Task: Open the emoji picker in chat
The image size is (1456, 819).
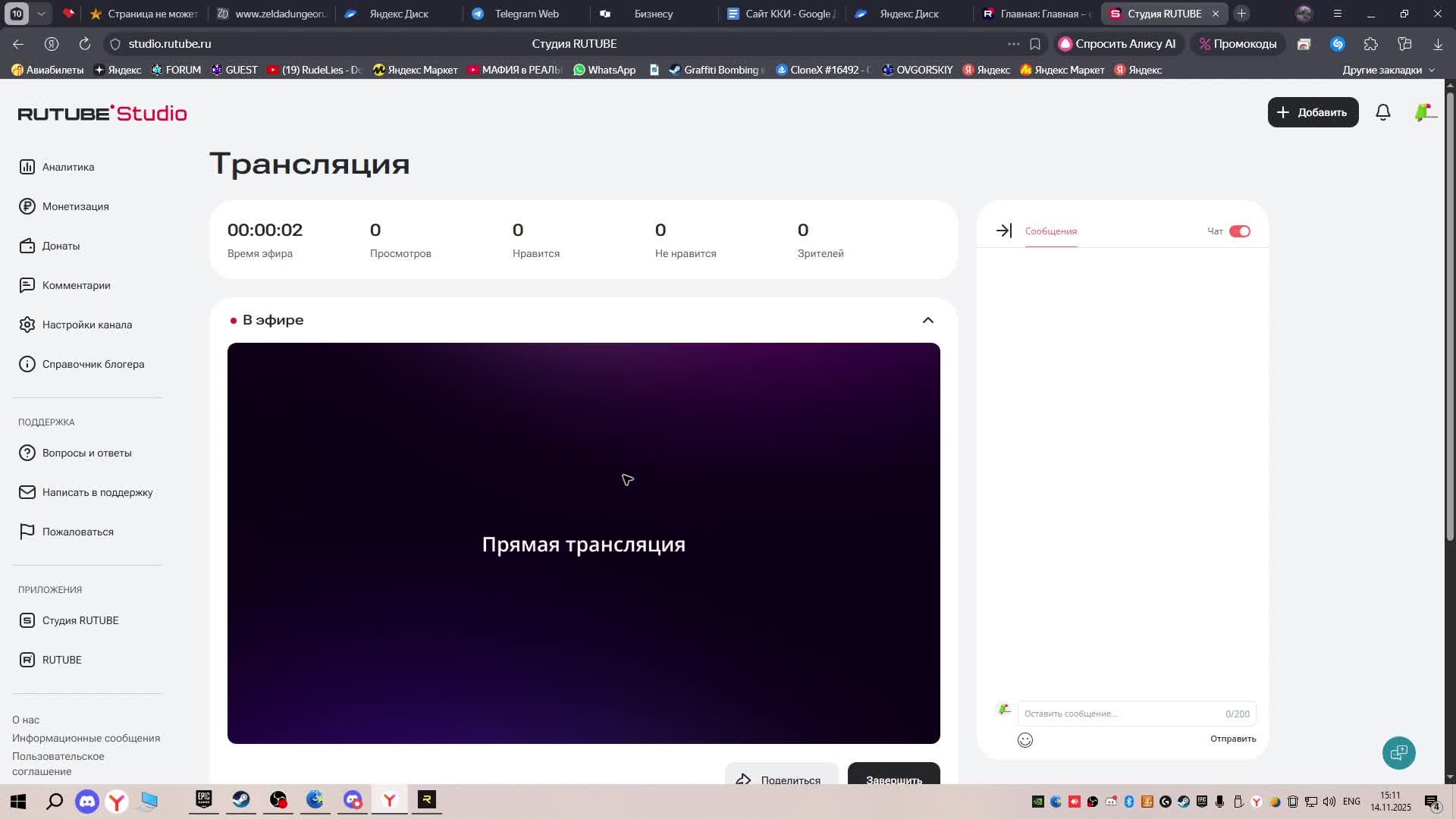Action: [x=1025, y=740]
